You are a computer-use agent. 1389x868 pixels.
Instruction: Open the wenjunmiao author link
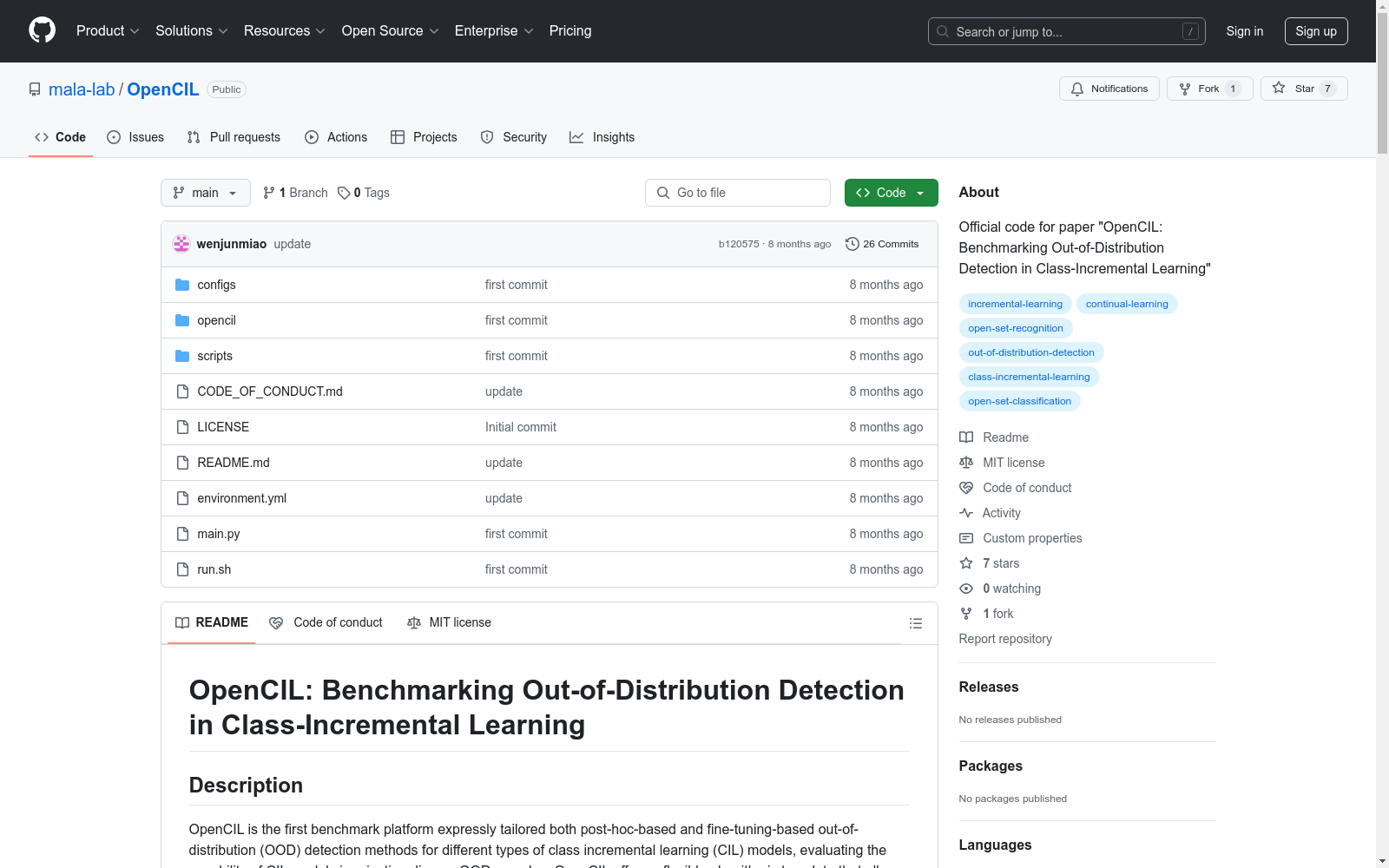232,244
